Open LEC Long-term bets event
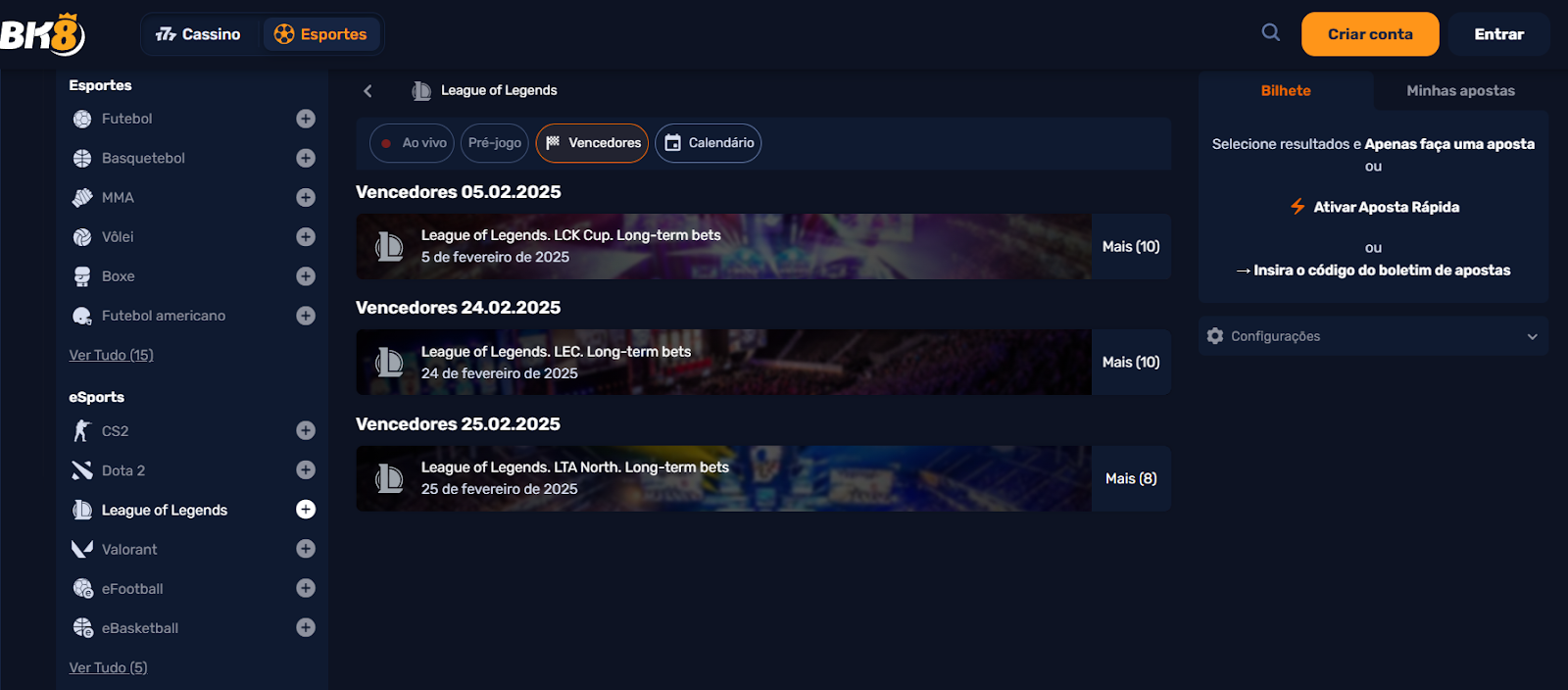 (723, 363)
